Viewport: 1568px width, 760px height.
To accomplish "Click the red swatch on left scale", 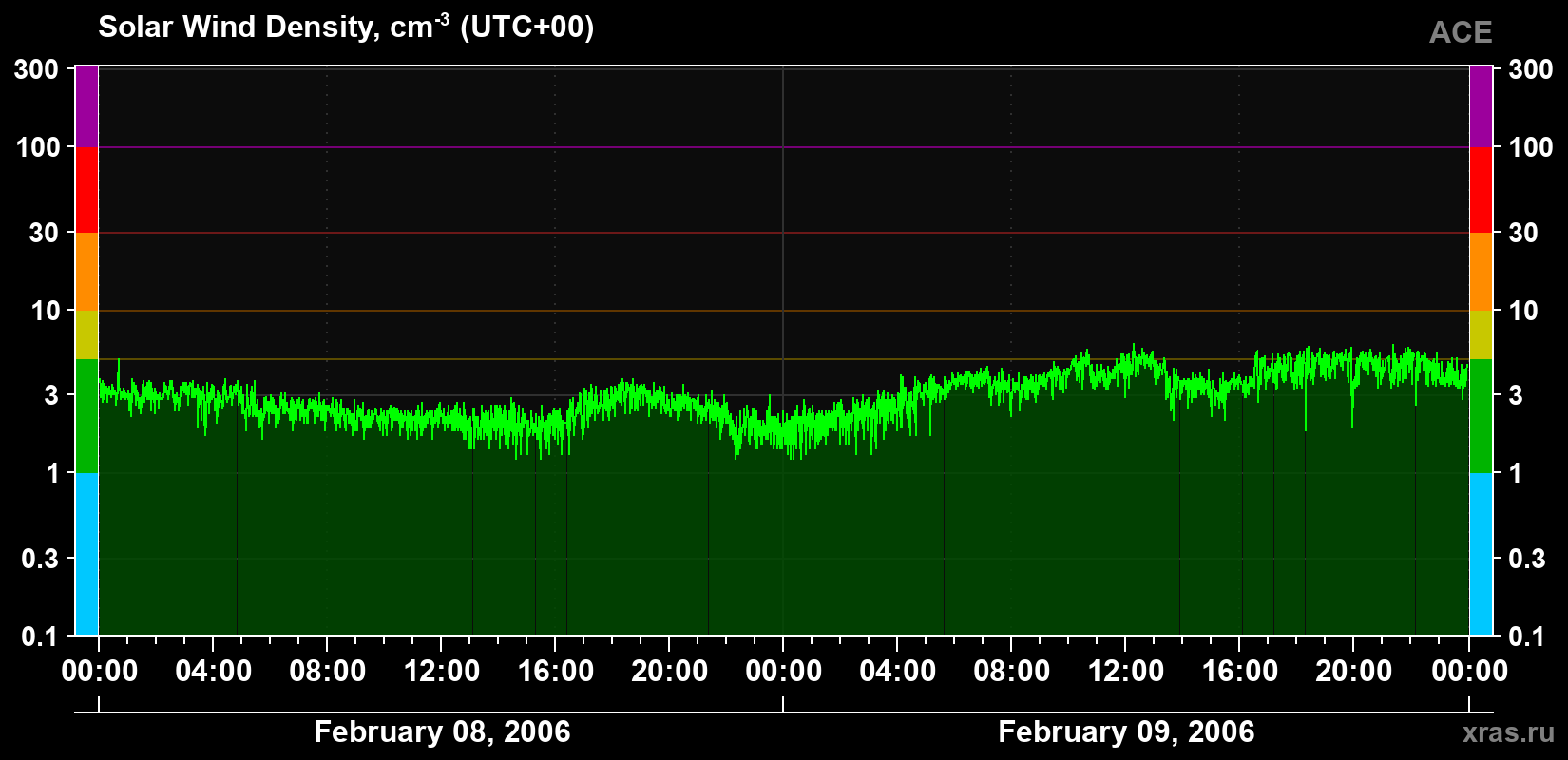I will tap(86, 190).
